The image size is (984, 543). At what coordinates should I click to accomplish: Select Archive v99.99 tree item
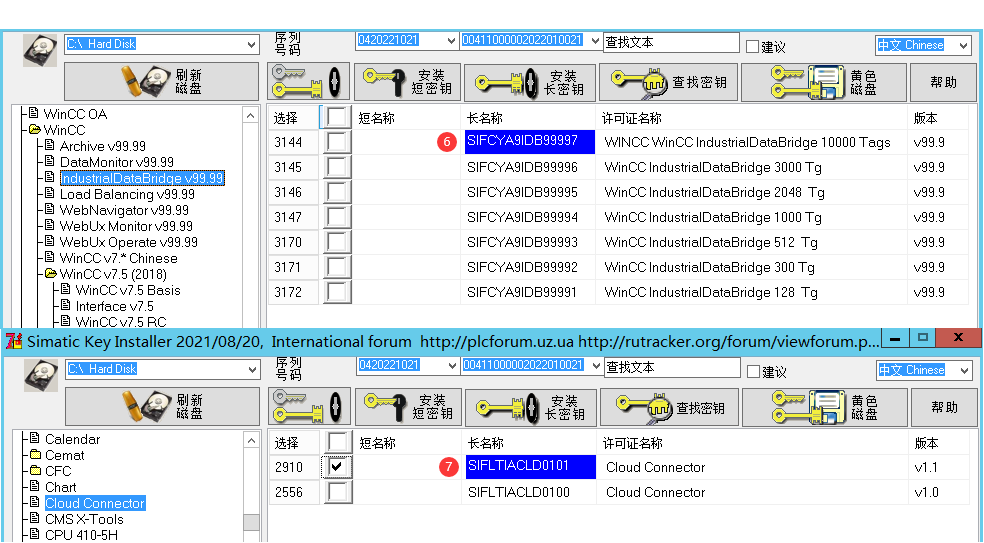click(x=102, y=146)
